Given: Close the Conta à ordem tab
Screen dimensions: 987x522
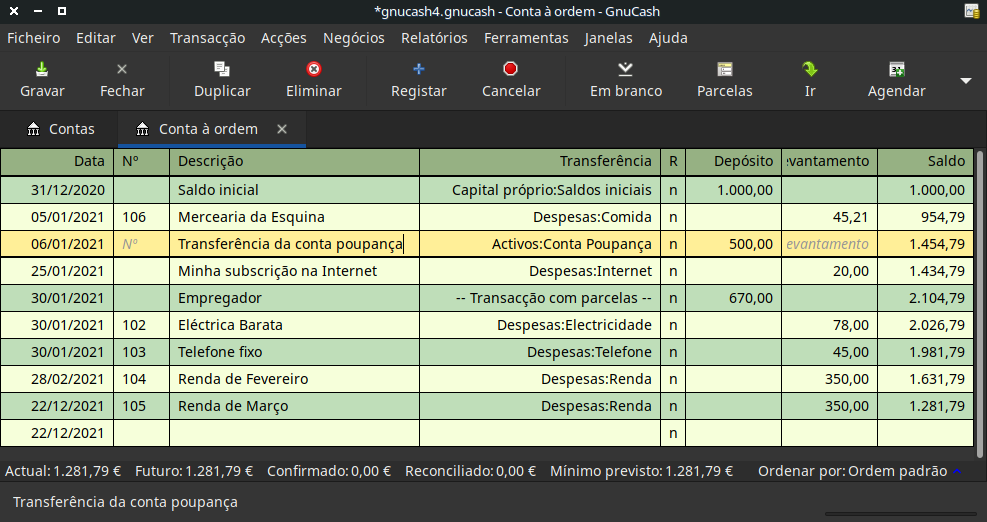Looking at the screenshot, I should (282, 129).
